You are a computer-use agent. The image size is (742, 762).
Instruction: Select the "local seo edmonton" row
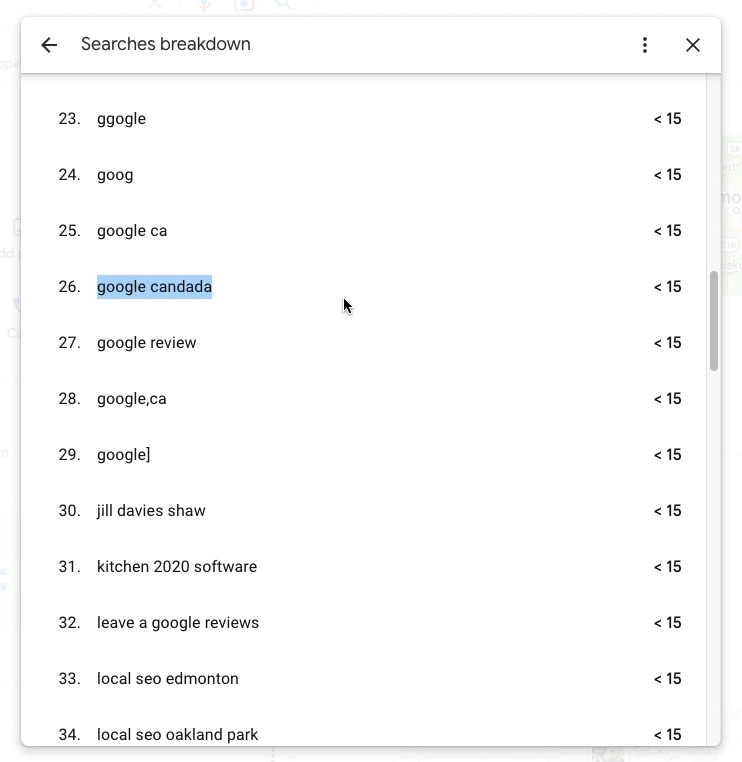[x=168, y=679]
